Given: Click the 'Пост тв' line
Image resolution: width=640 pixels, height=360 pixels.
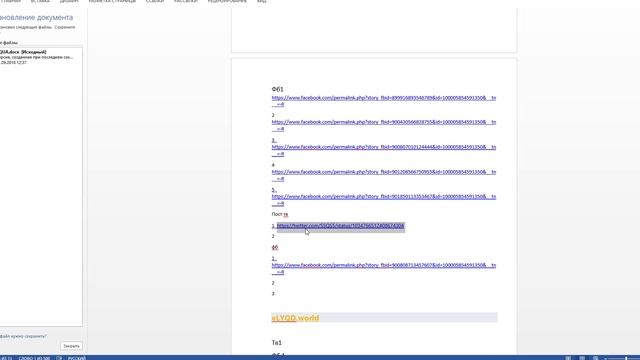Looking at the screenshot, I should tap(280, 214).
